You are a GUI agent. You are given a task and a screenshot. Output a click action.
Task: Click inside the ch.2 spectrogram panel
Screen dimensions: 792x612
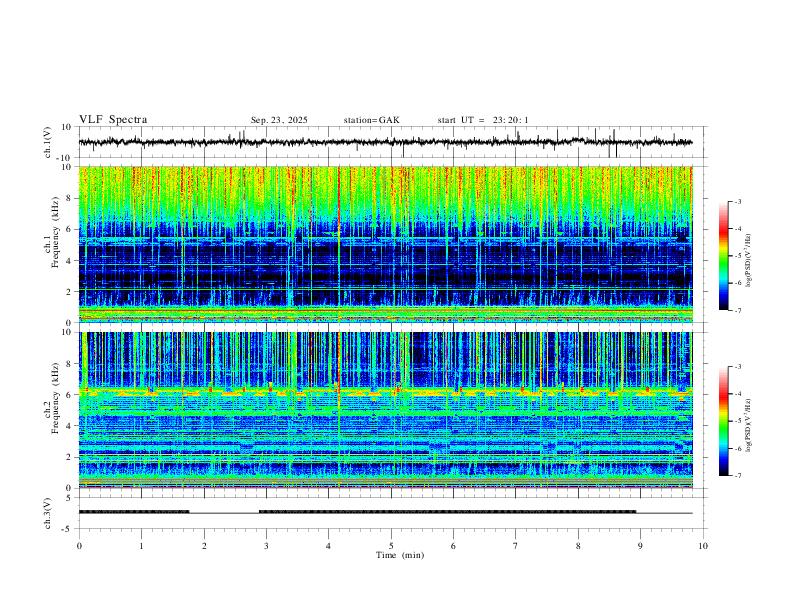pos(385,410)
